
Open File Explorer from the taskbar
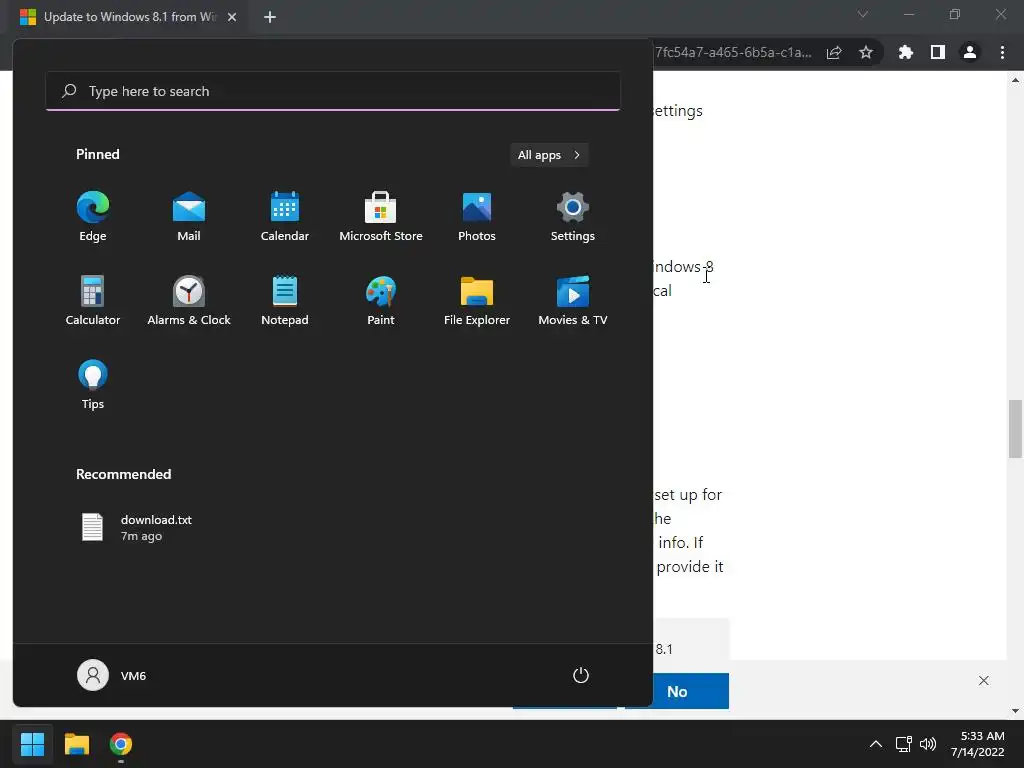click(76, 744)
